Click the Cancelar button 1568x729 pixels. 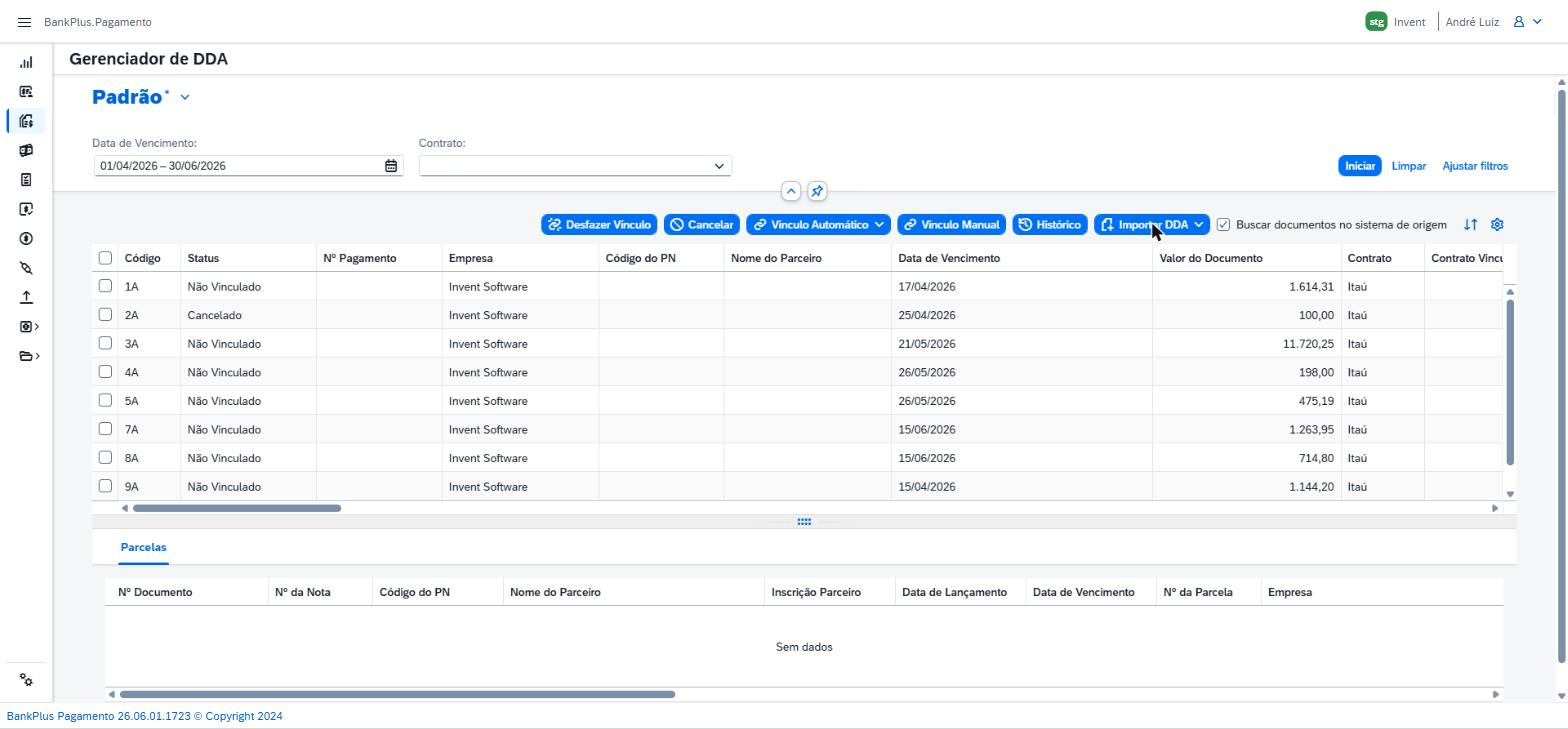(702, 225)
